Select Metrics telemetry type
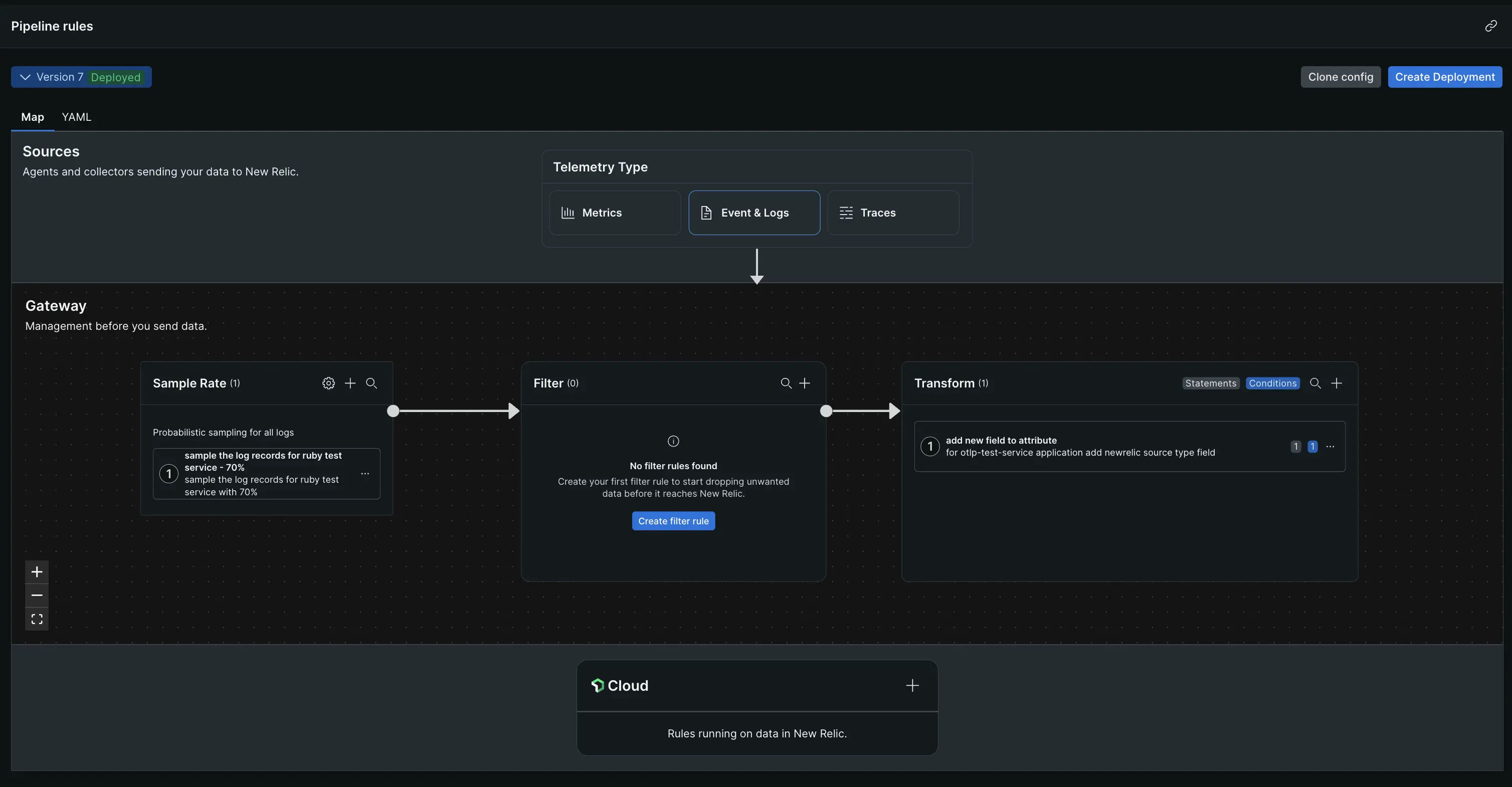Image resolution: width=1512 pixels, height=787 pixels. click(x=615, y=213)
